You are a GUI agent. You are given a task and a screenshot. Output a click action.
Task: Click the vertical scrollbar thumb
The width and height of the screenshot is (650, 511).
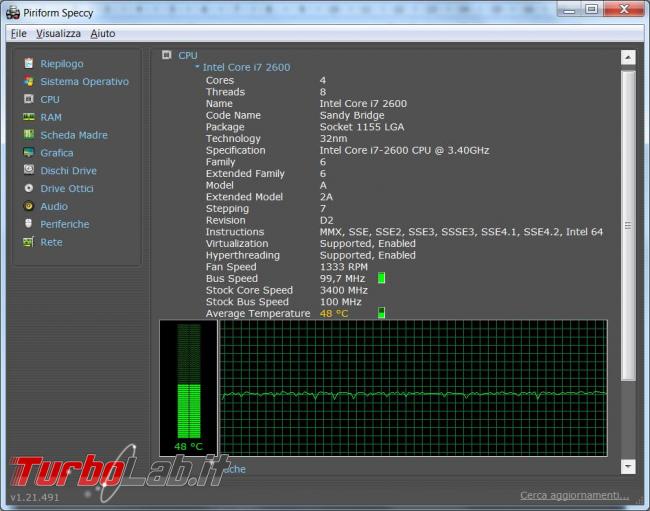tap(628, 225)
